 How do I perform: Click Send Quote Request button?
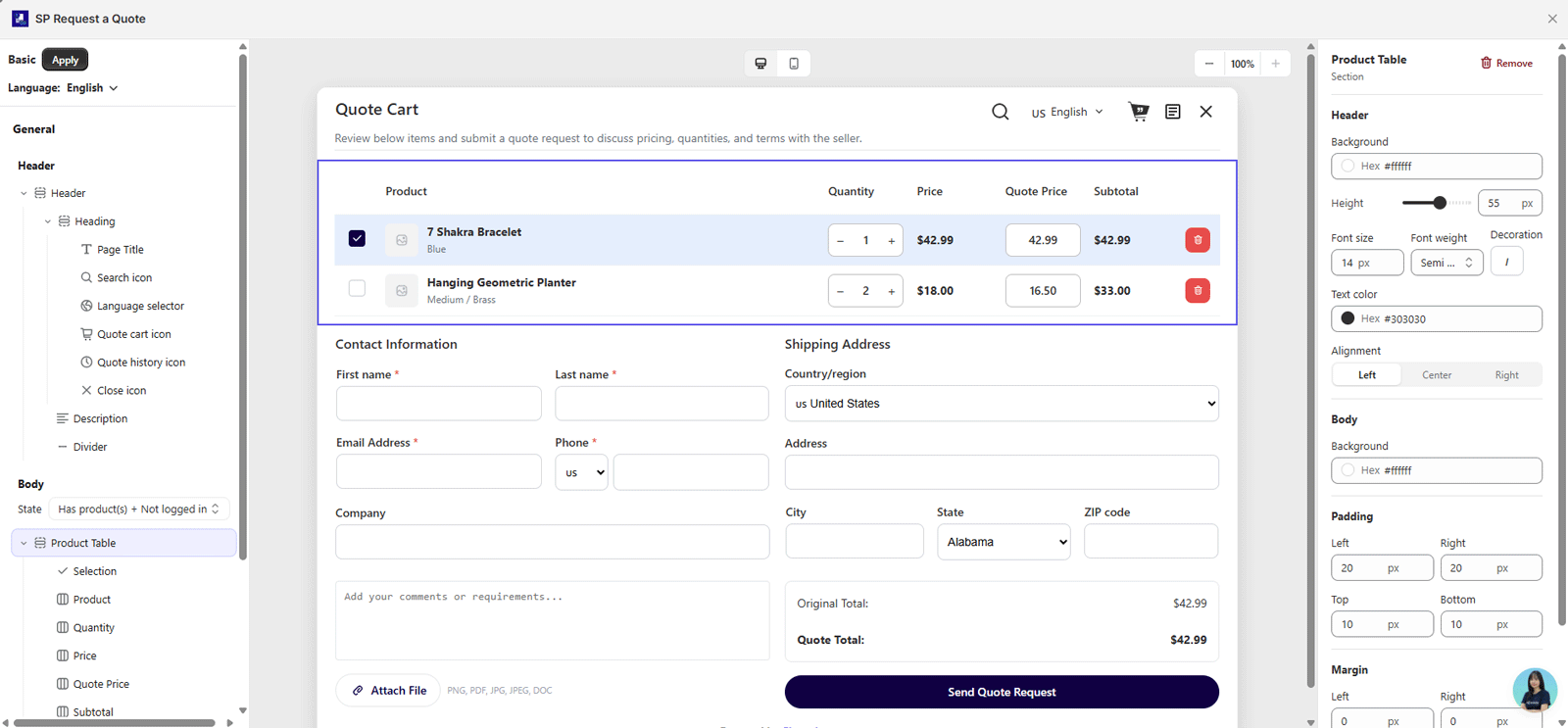click(x=1002, y=692)
